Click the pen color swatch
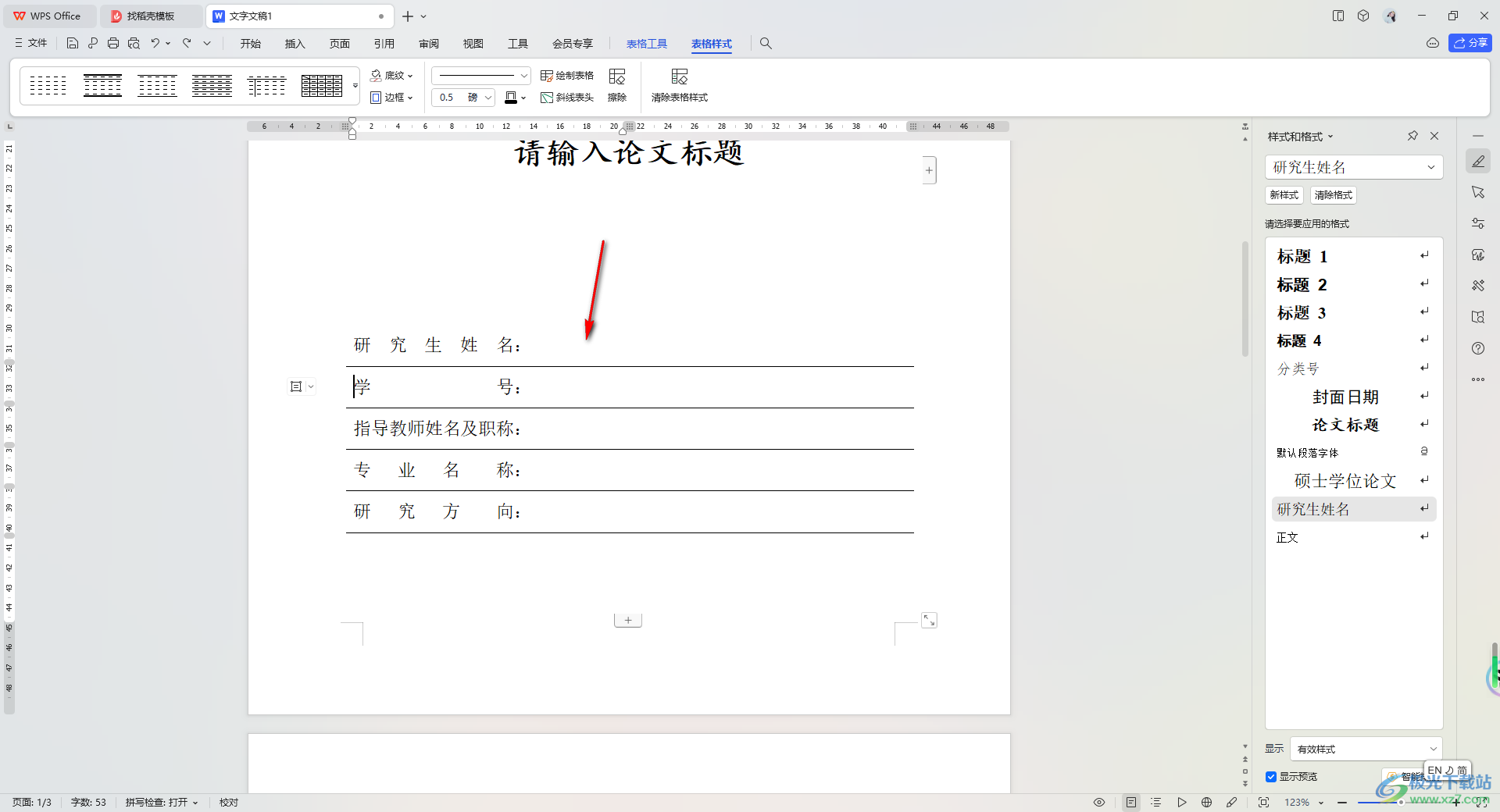 [x=511, y=98]
